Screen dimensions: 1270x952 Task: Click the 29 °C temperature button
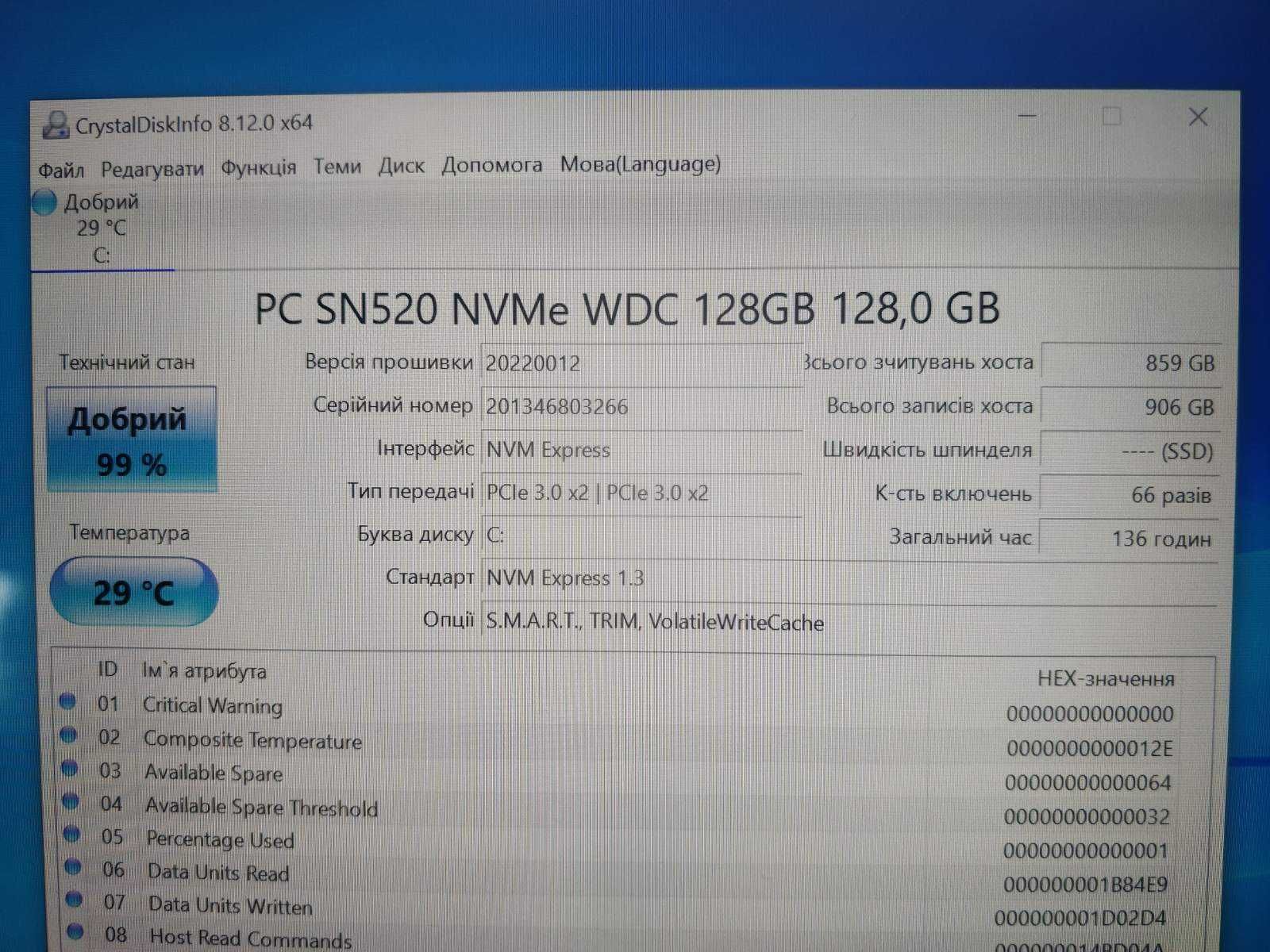(x=133, y=592)
